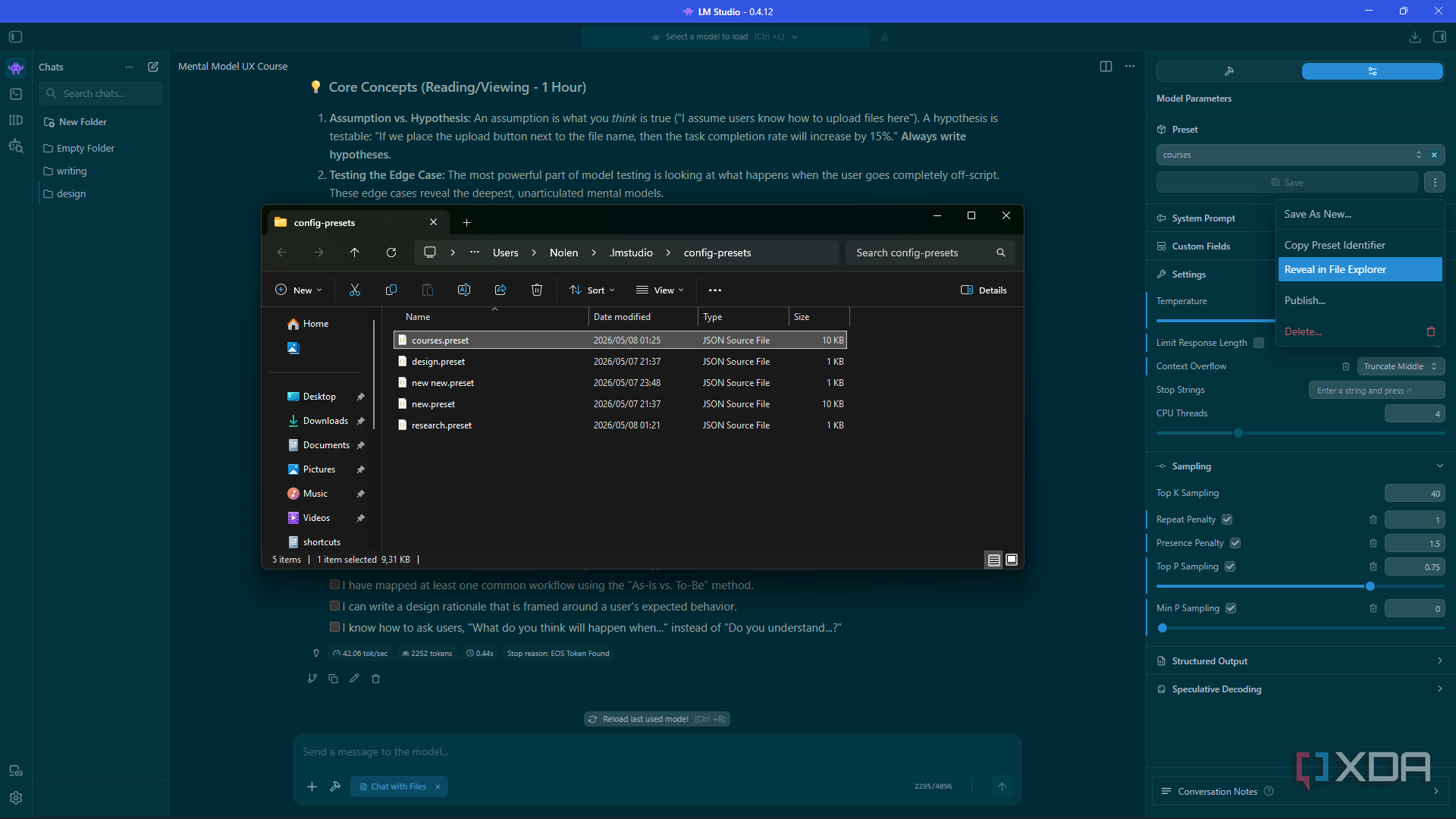Choose Copy Preset Identifier menu entry
This screenshot has width=1456, height=819.
1360,245
